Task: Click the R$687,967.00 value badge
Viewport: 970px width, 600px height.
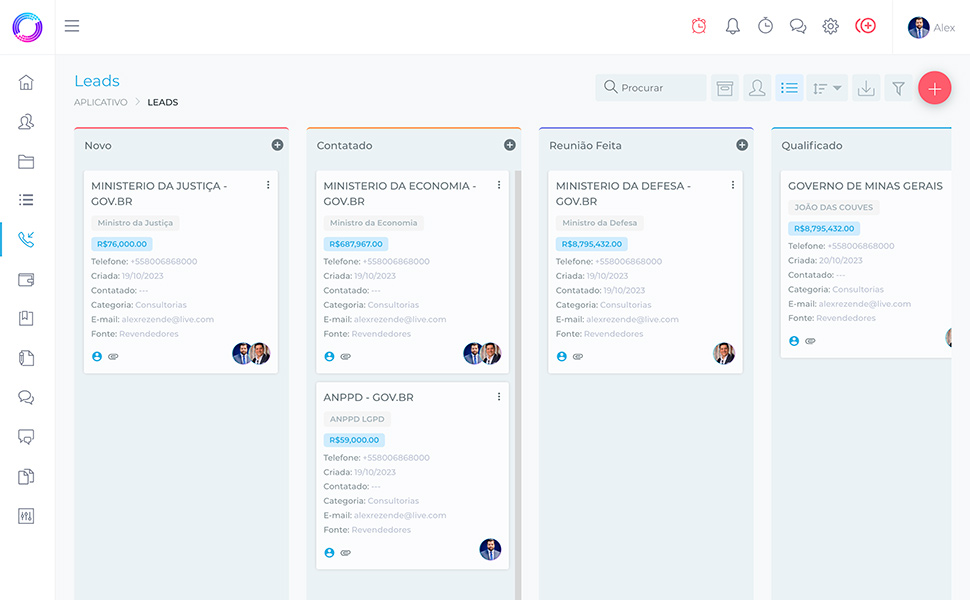Action: point(356,244)
